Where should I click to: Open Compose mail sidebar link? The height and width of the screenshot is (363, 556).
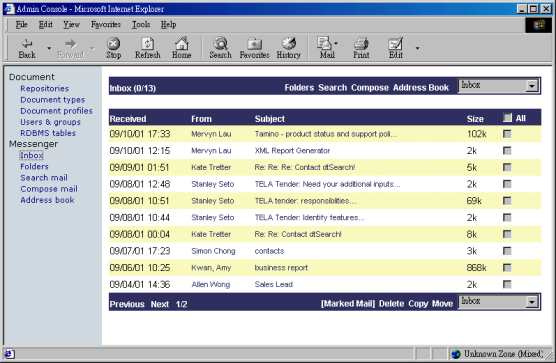(49, 189)
